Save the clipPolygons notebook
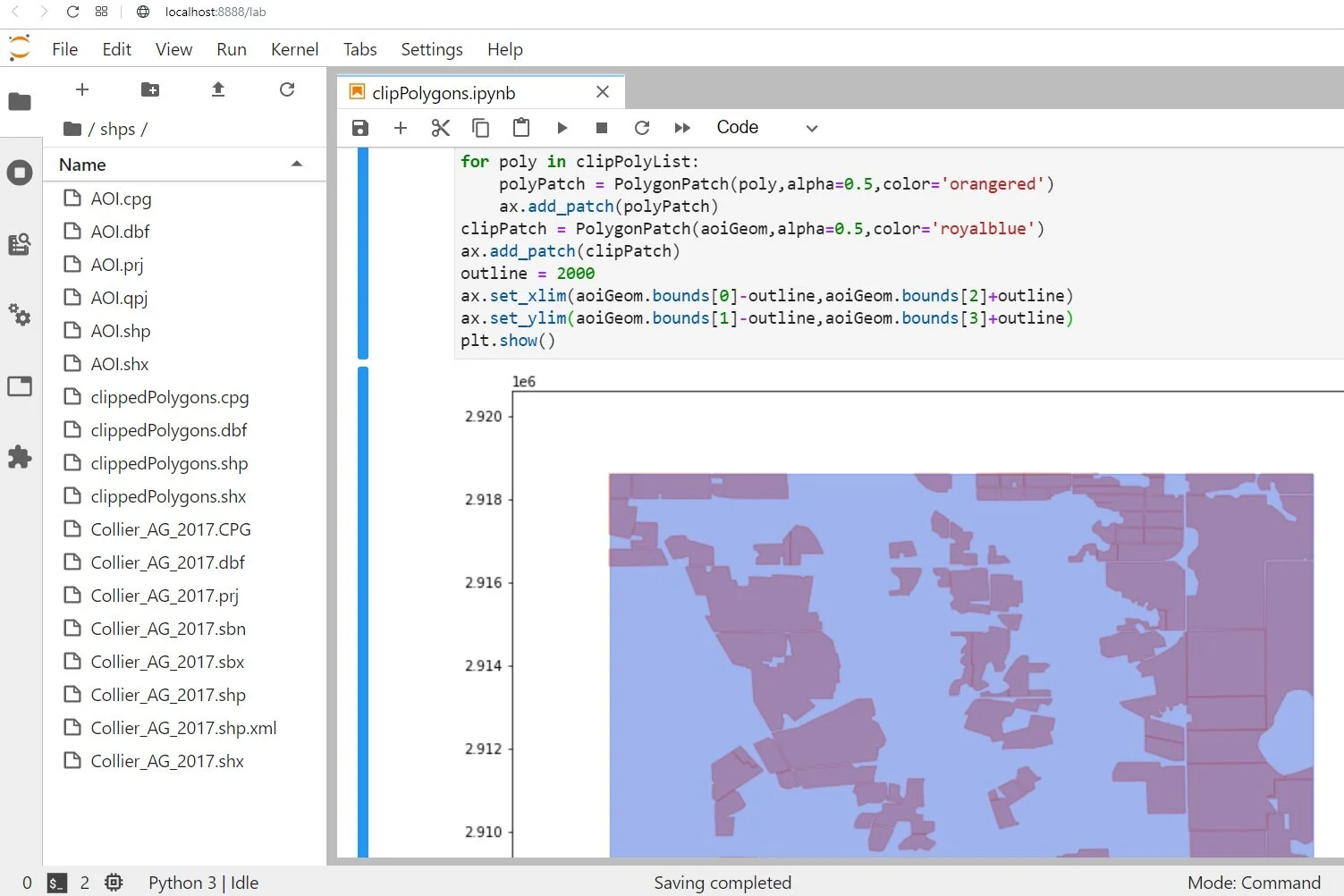This screenshot has width=1344, height=896. 359,127
